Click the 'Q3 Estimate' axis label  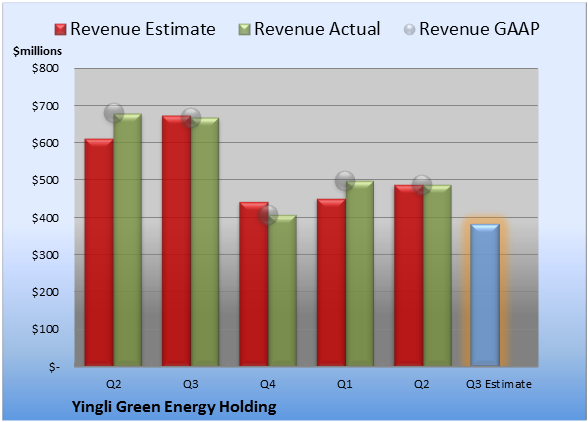(x=499, y=384)
